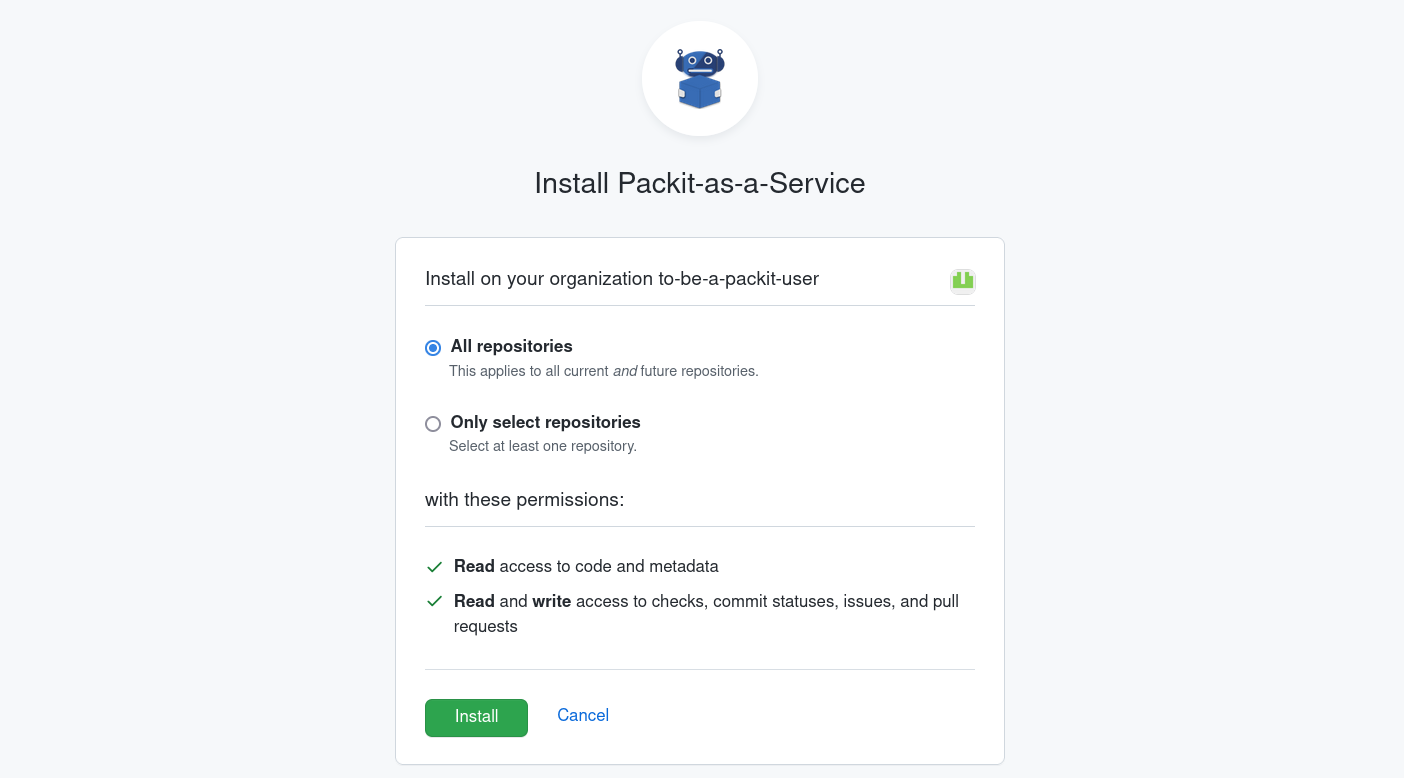Click "This applies to all current" description

pos(528,371)
